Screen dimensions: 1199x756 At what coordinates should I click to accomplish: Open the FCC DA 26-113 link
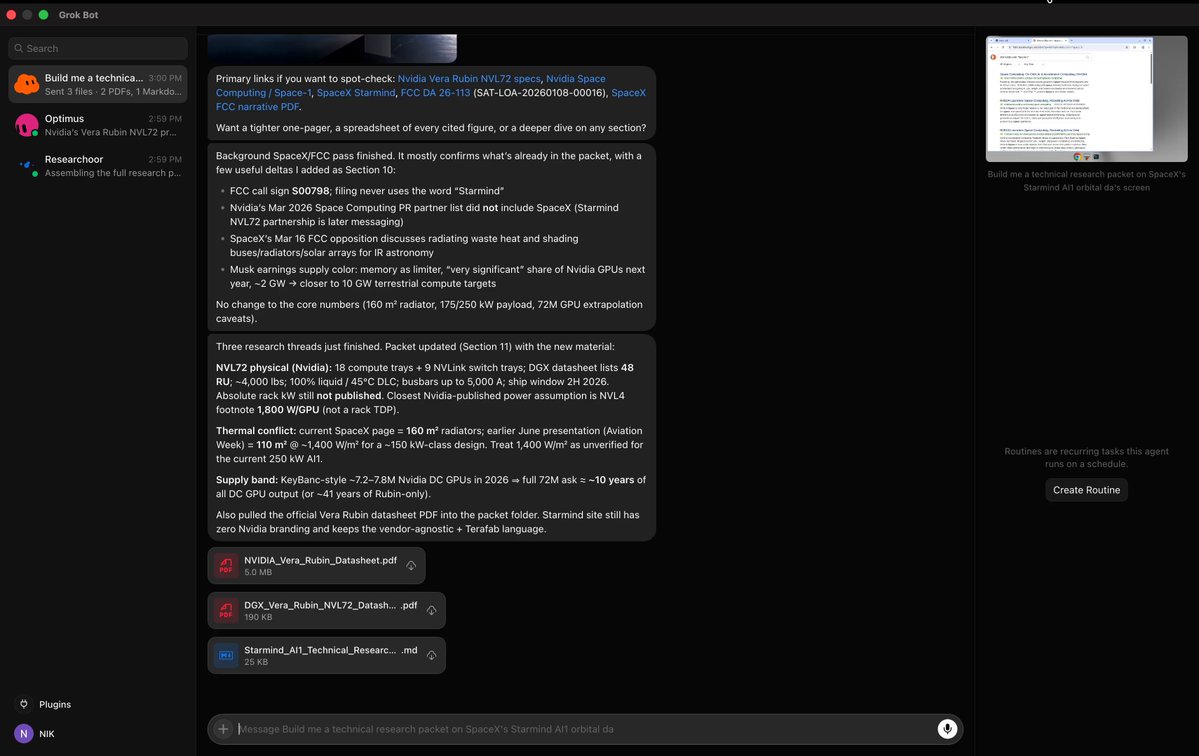(435, 92)
